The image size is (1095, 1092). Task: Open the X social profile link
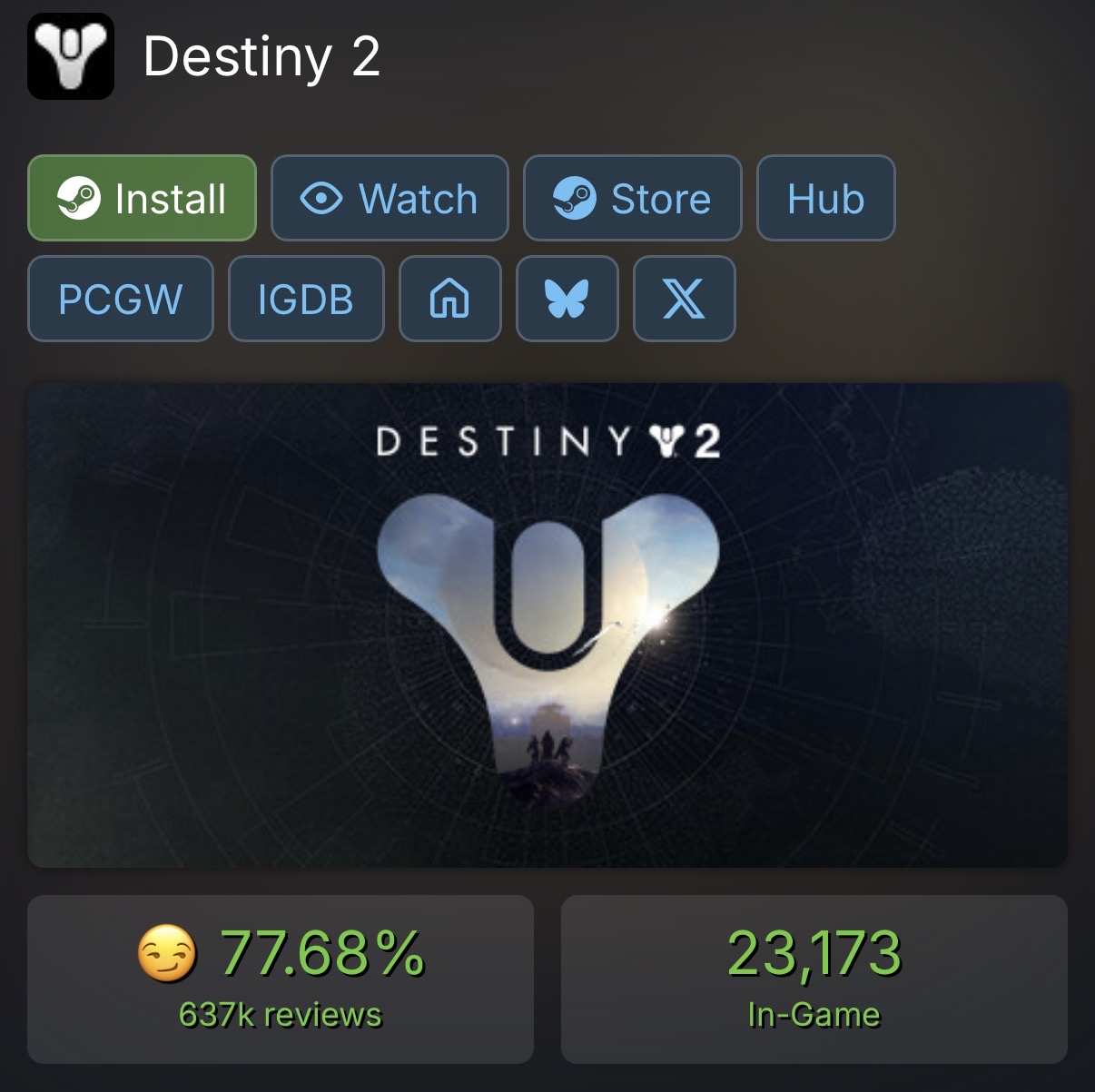tap(685, 299)
